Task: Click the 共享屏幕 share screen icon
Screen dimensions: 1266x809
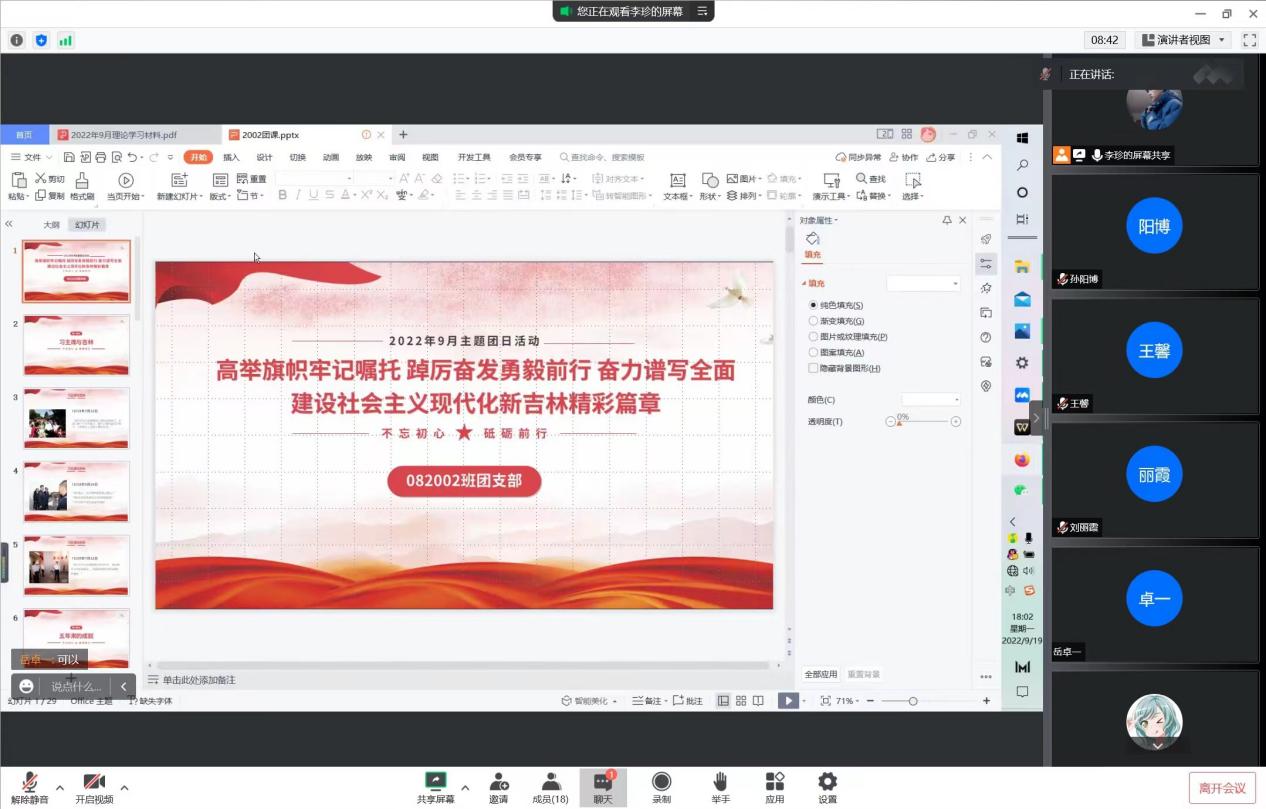Action: click(x=435, y=782)
